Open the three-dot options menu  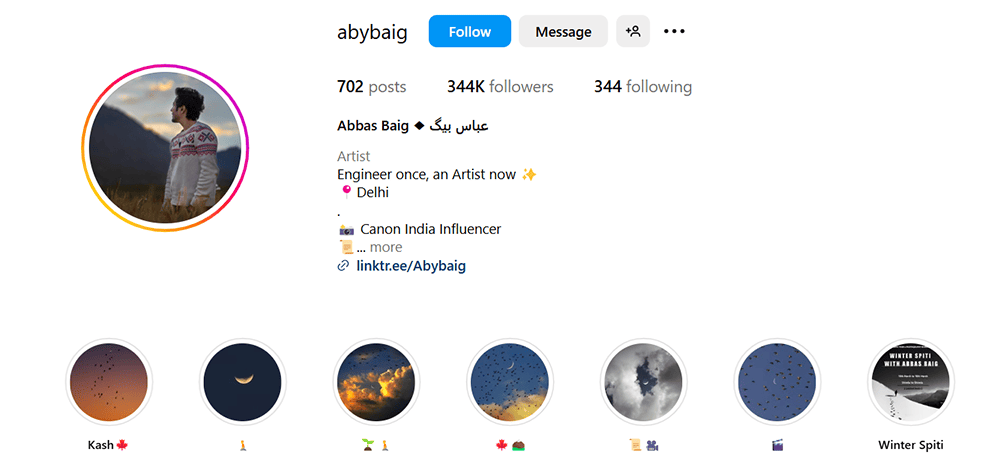(x=674, y=31)
